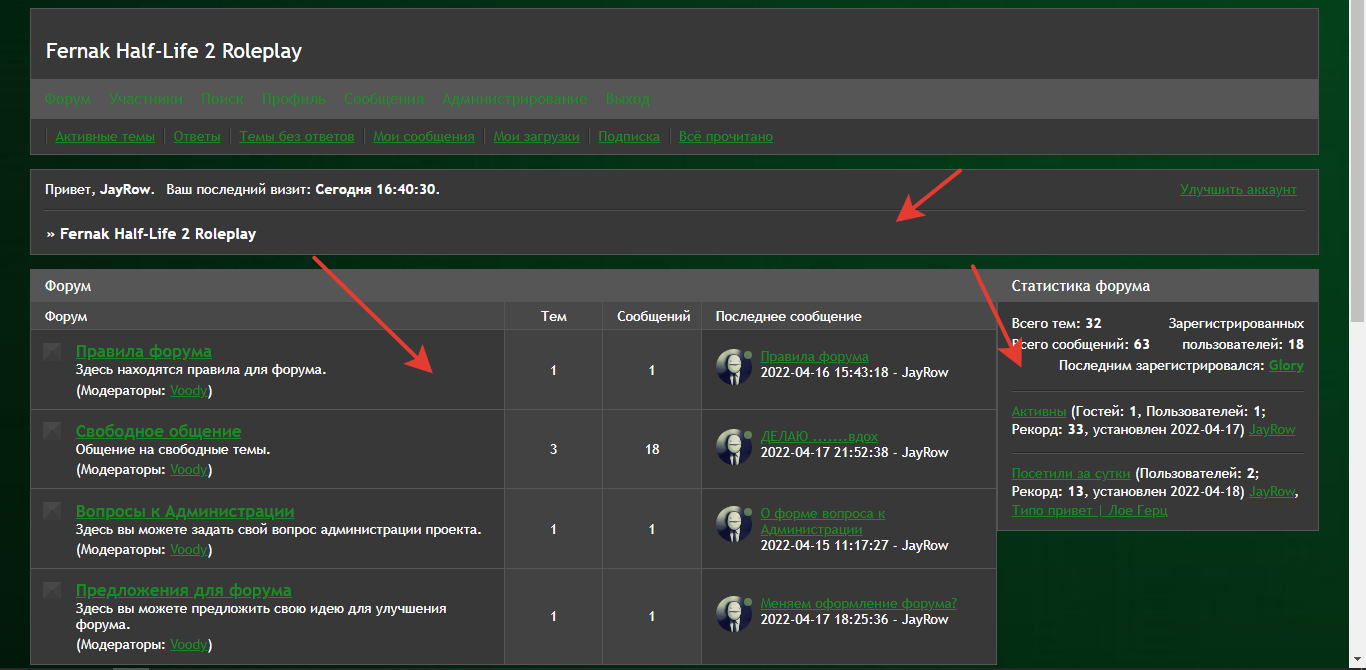
Task: Open last post О форме вопроса к Администрации
Action: (x=823, y=521)
